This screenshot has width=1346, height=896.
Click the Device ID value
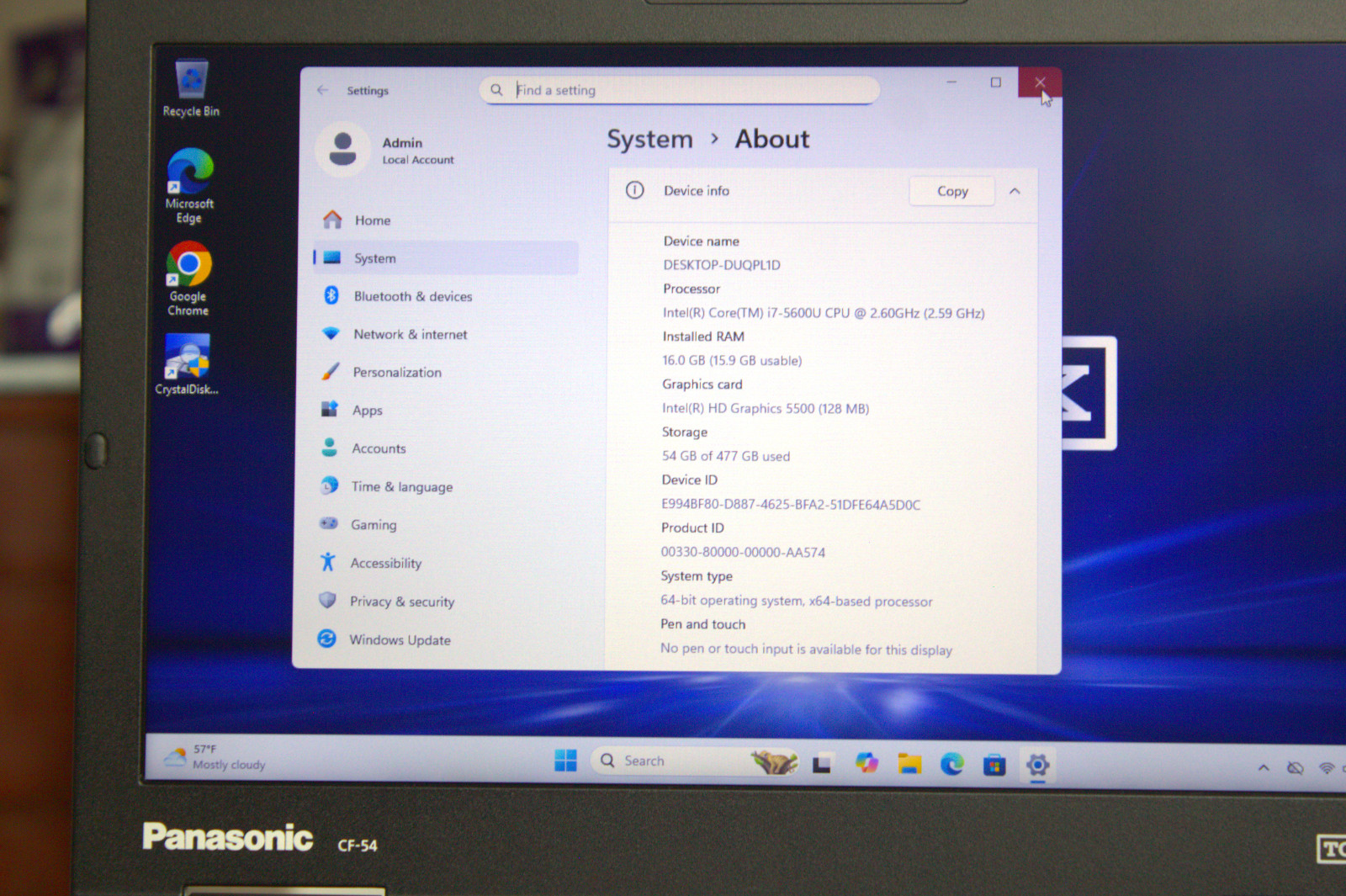coord(791,505)
